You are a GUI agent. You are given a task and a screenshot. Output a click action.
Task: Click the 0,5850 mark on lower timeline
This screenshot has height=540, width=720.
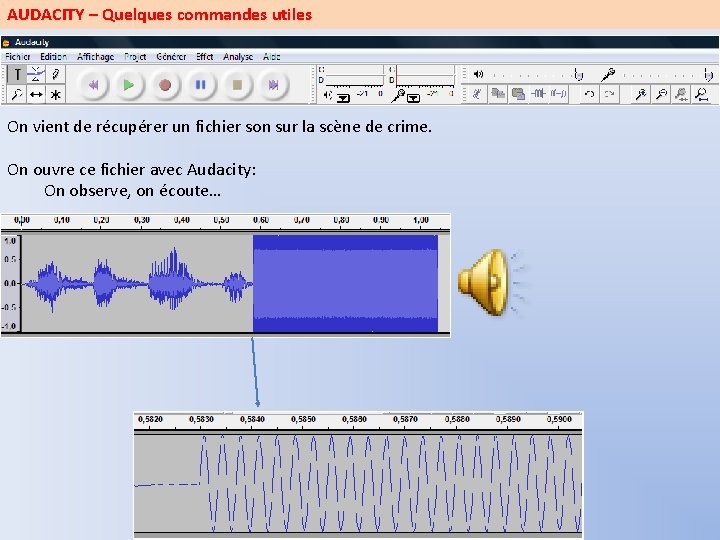(303, 419)
